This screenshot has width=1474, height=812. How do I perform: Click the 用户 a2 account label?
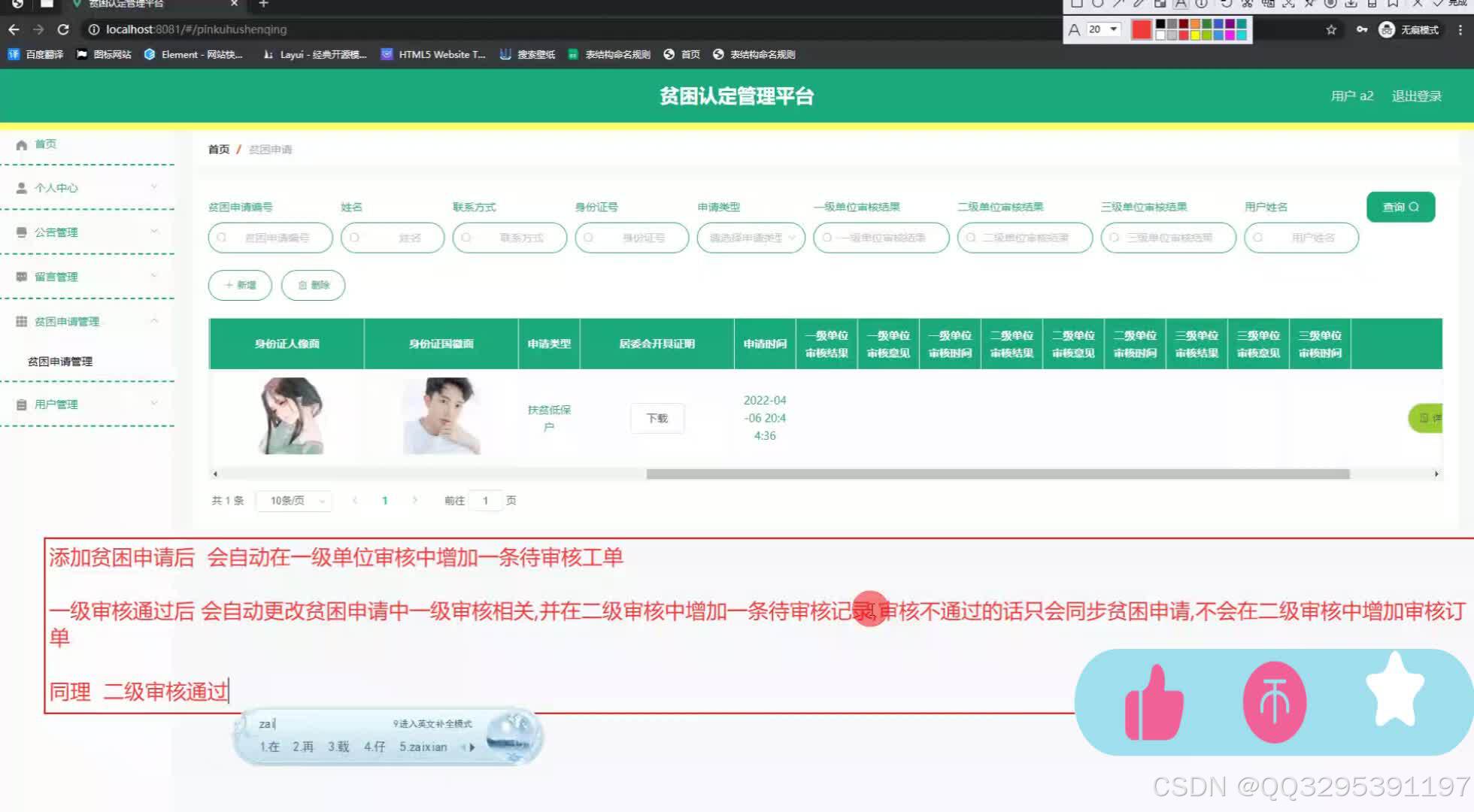(x=1352, y=96)
